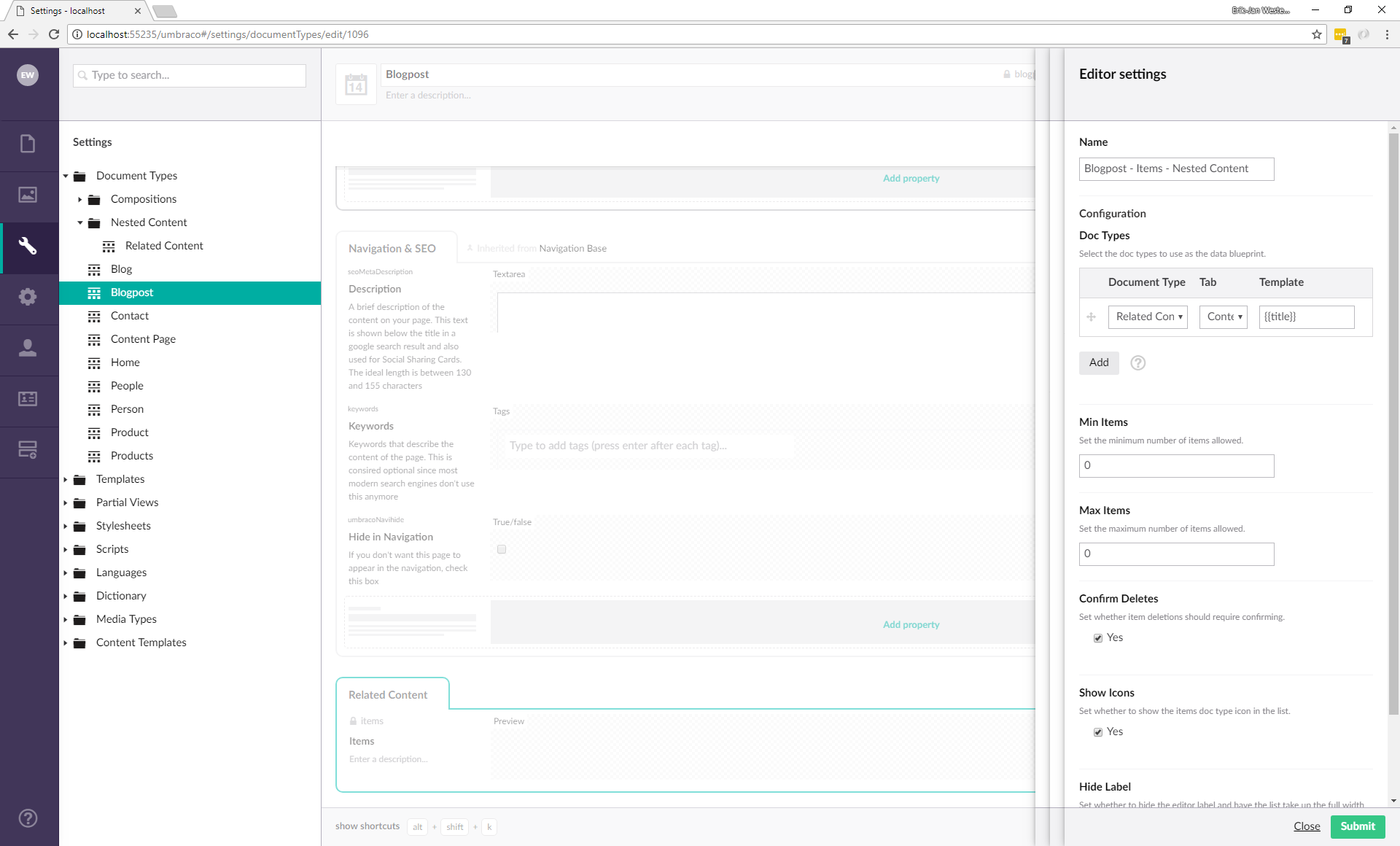Viewport: 1400px width, 846px height.
Task: Open the Developer gear icon in sidebar
Action: pos(28,297)
